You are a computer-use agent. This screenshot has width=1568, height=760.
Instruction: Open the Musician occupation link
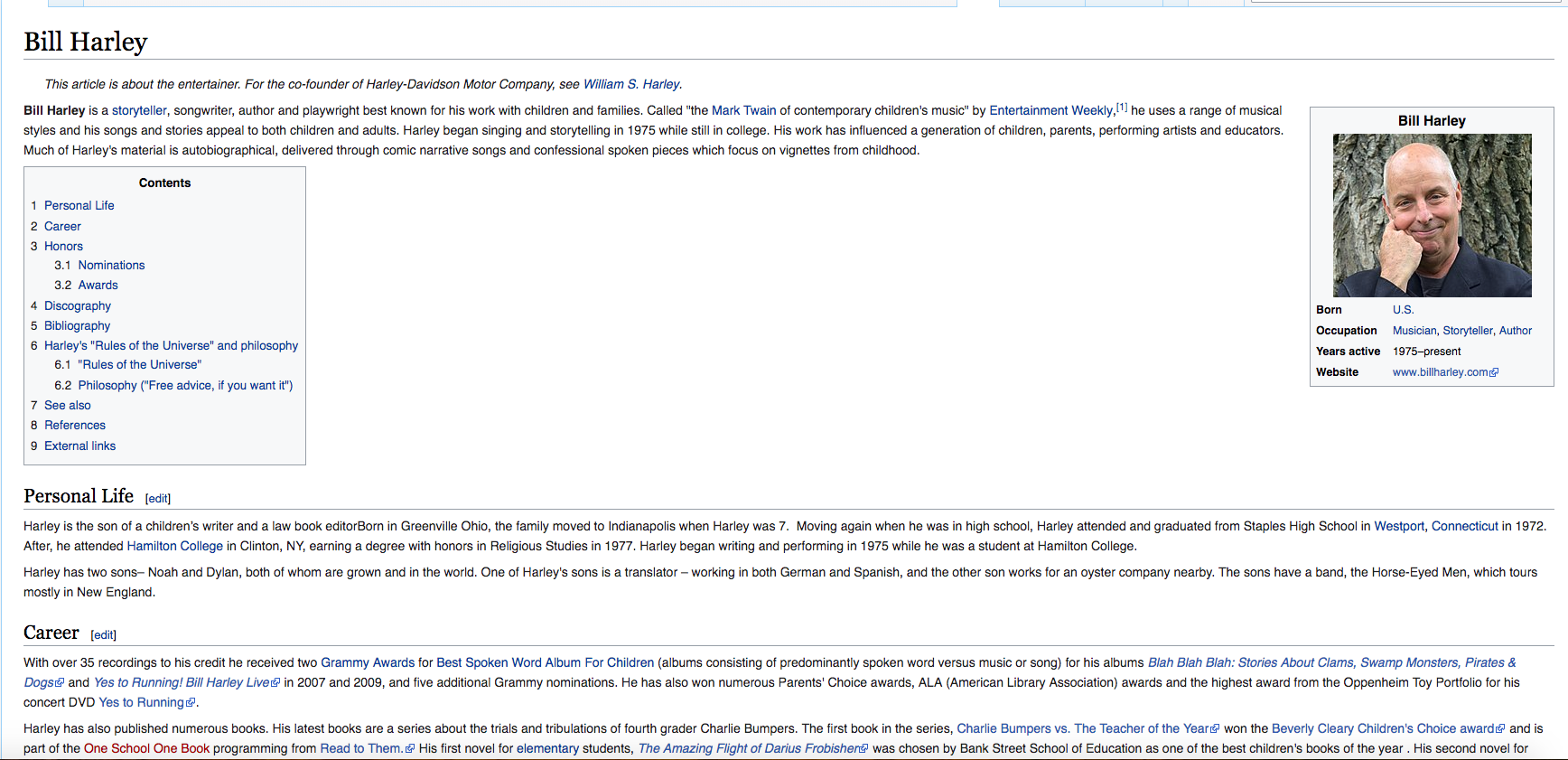click(x=1414, y=330)
